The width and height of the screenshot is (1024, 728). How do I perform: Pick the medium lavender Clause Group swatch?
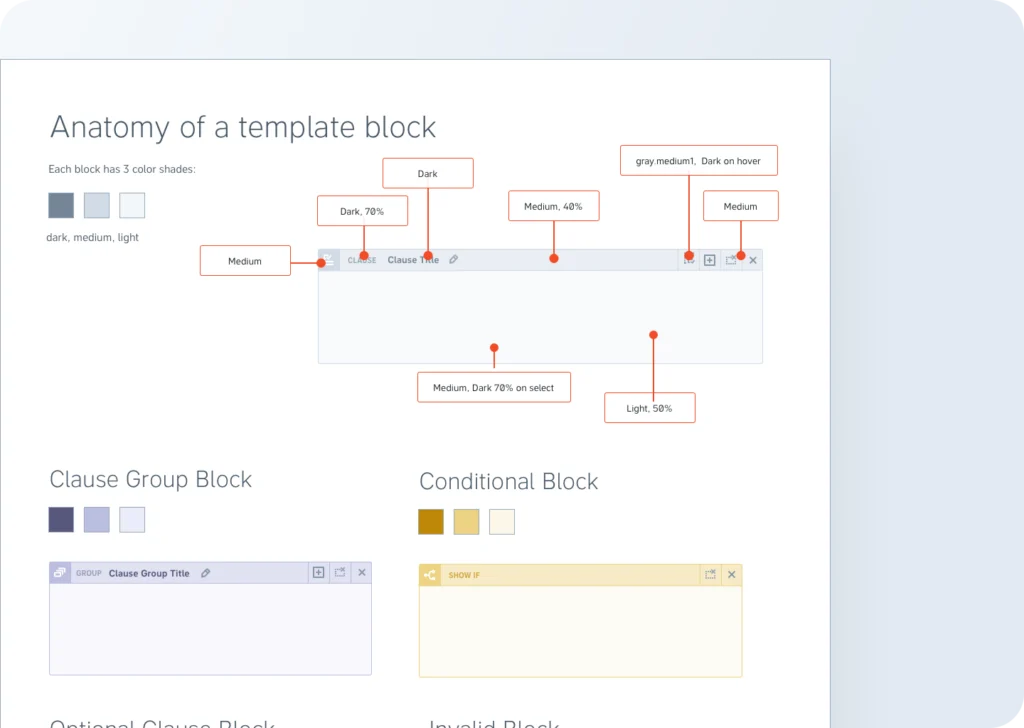tap(97, 520)
